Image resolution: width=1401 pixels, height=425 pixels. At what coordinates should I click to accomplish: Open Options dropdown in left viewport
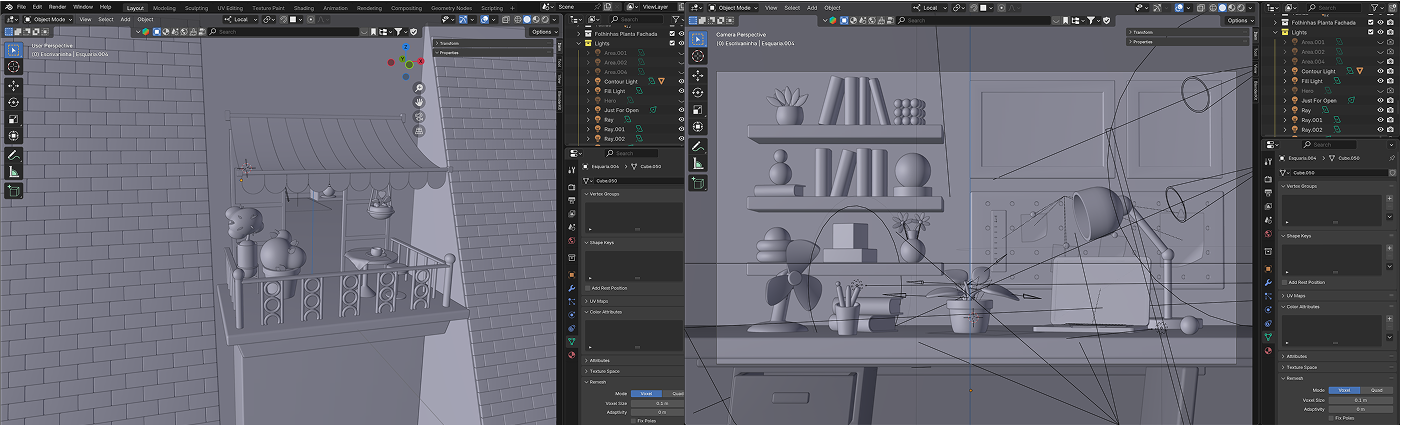(x=543, y=31)
